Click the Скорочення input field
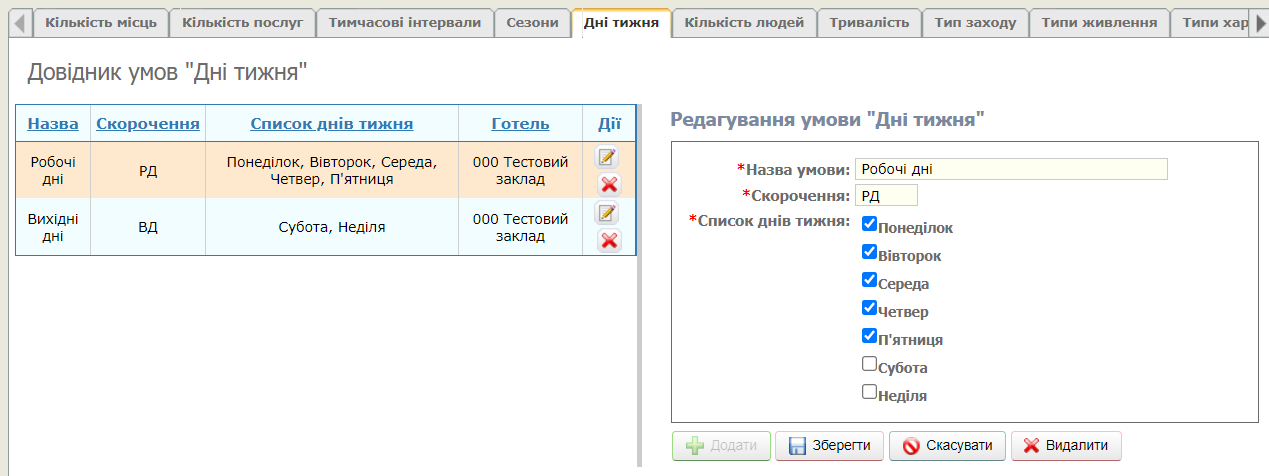Image resolution: width=1269 pixels, height=476 pixels. tap(885, 195)
